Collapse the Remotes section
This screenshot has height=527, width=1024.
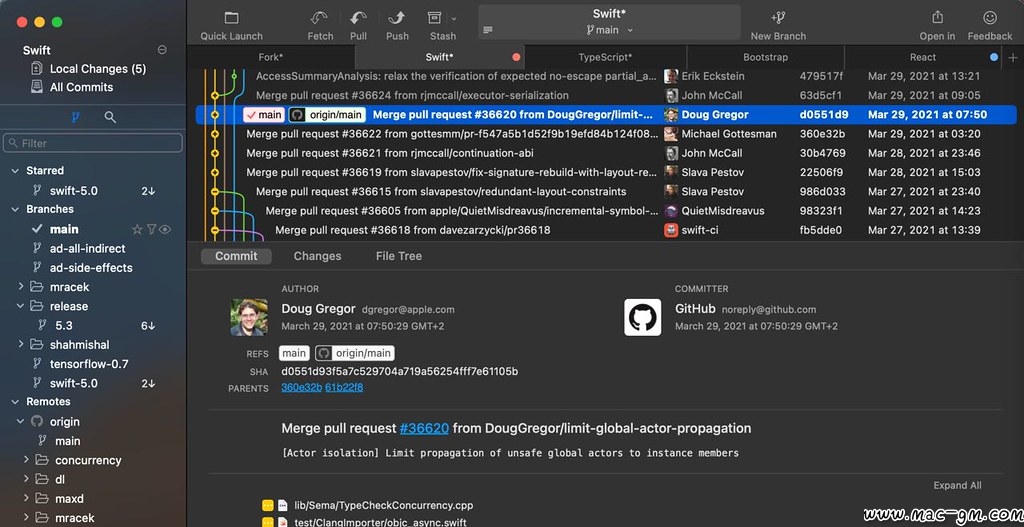[15, 402]
